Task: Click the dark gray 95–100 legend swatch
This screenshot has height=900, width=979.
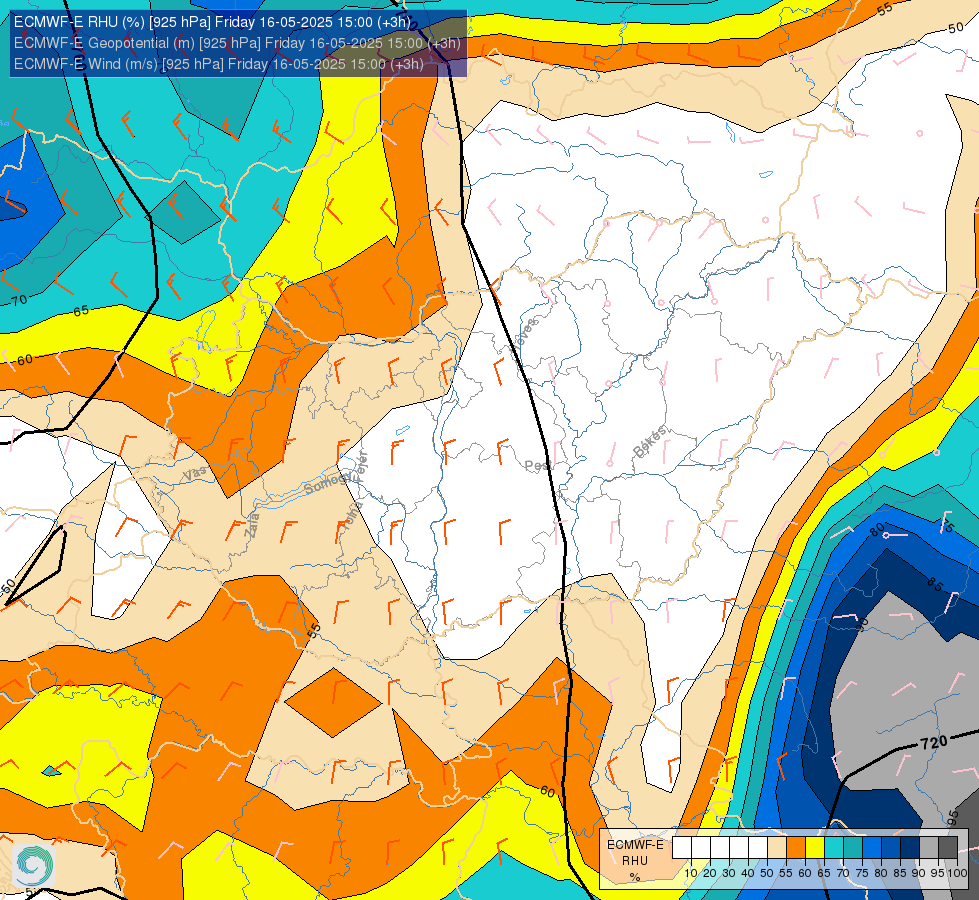Action: point(948,848)
